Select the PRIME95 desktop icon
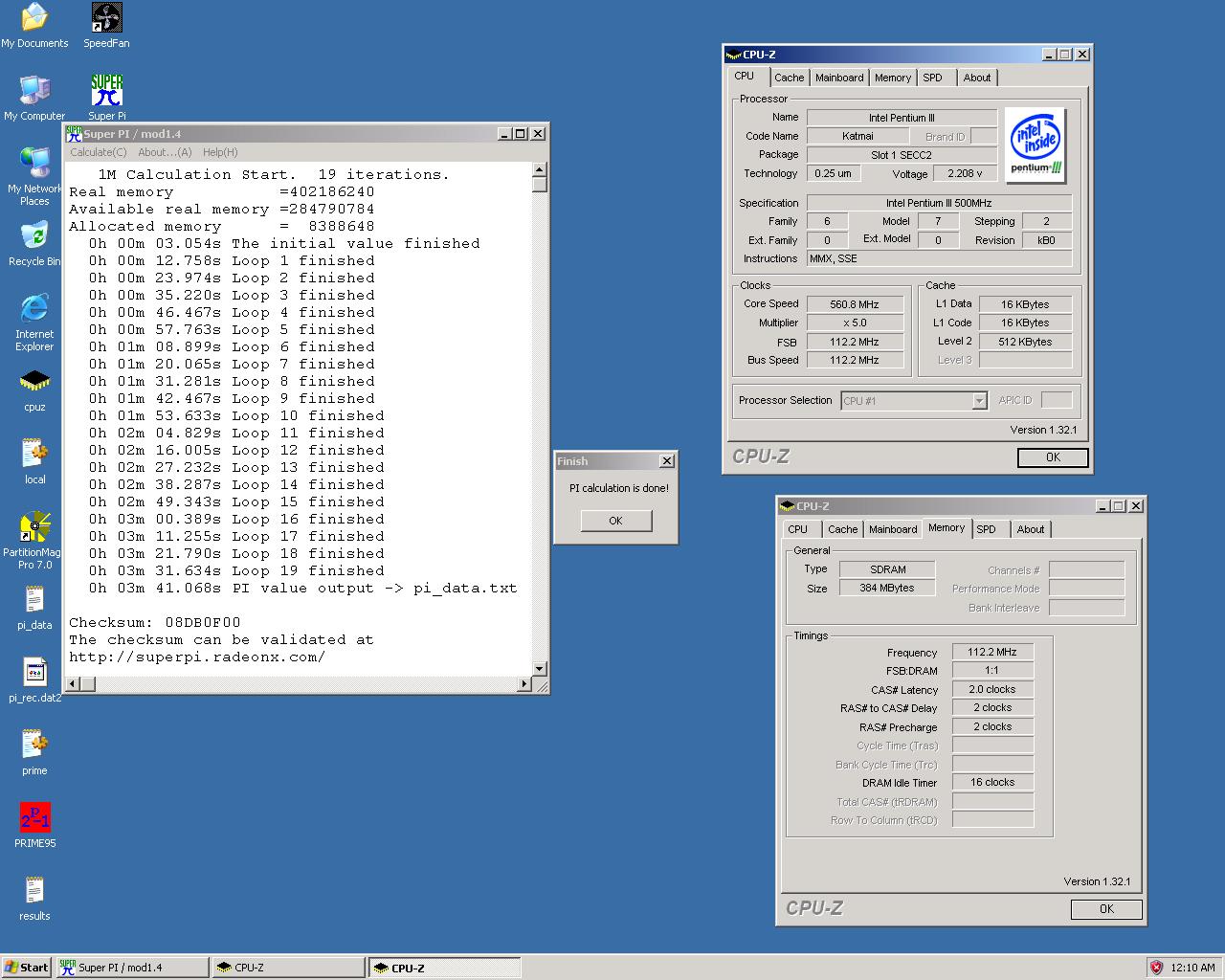This screenshot has width=1225, height=980. point(34,826)
